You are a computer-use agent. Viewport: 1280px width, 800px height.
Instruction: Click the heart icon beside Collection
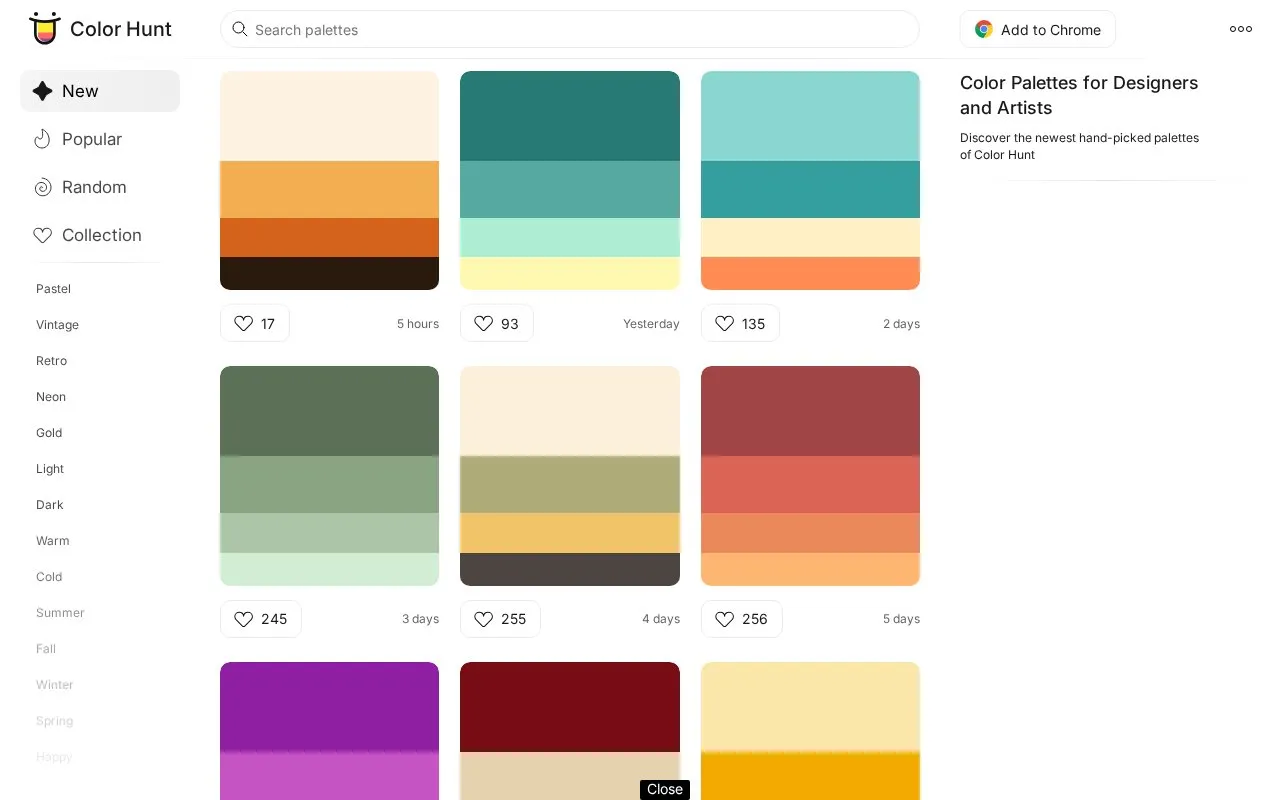point(42,235)
